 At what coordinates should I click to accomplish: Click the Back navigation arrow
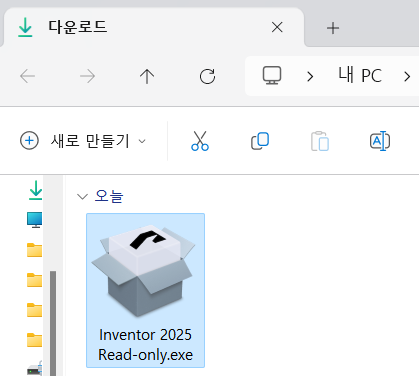[27, 76]
